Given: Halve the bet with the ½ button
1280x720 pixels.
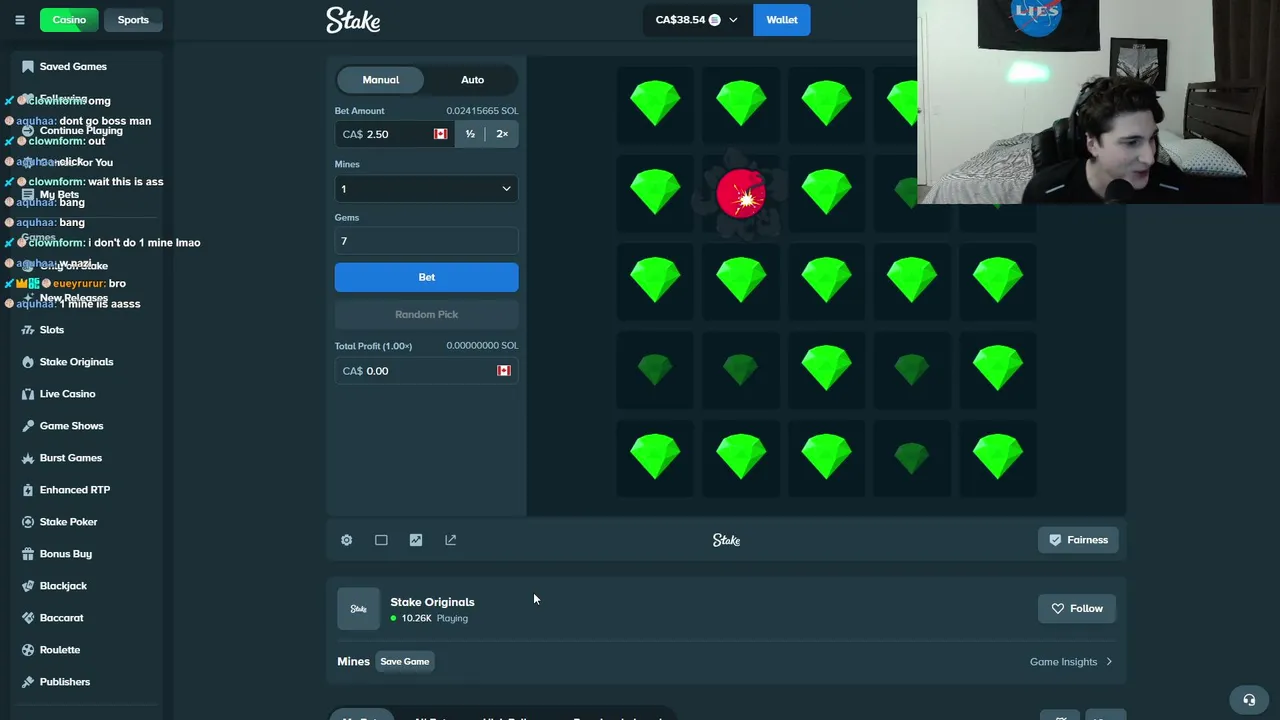Looking at the screenshot, I should (x=470, y=134).
